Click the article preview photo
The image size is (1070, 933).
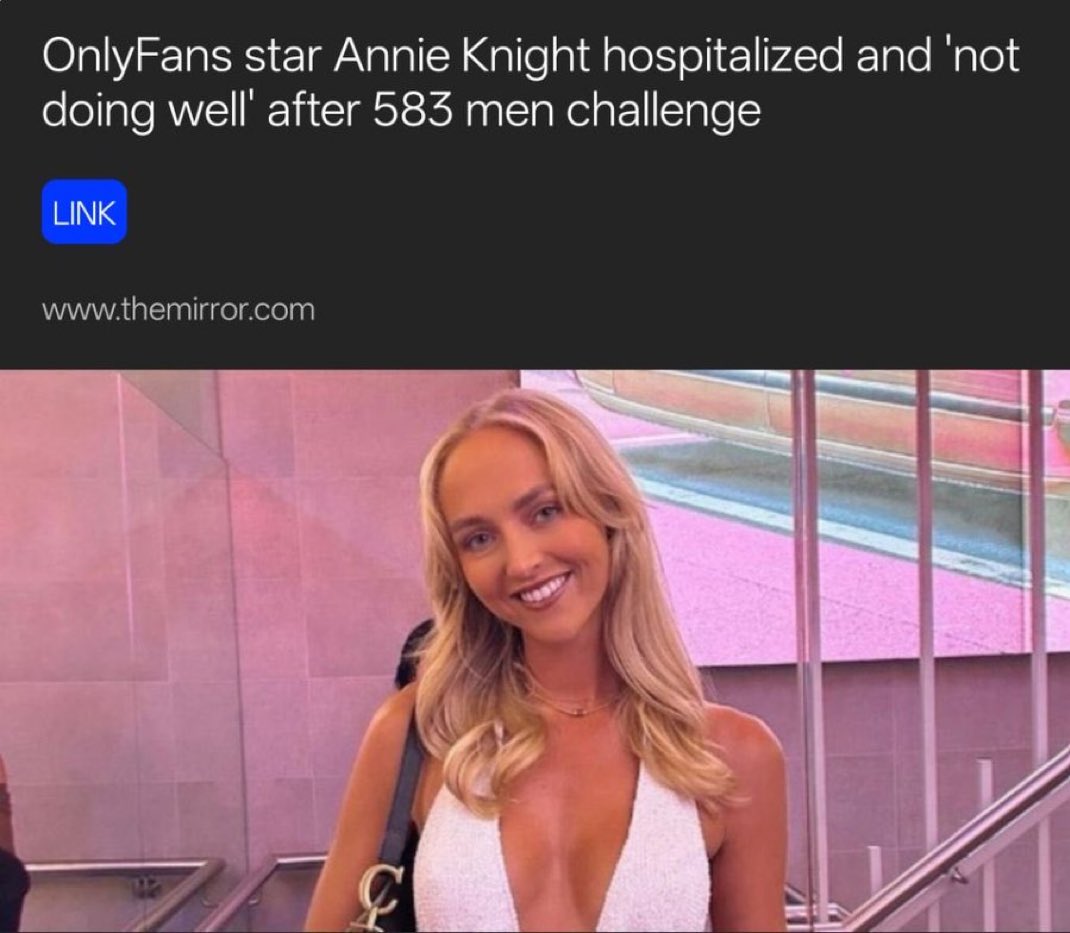tap(535, 651)
